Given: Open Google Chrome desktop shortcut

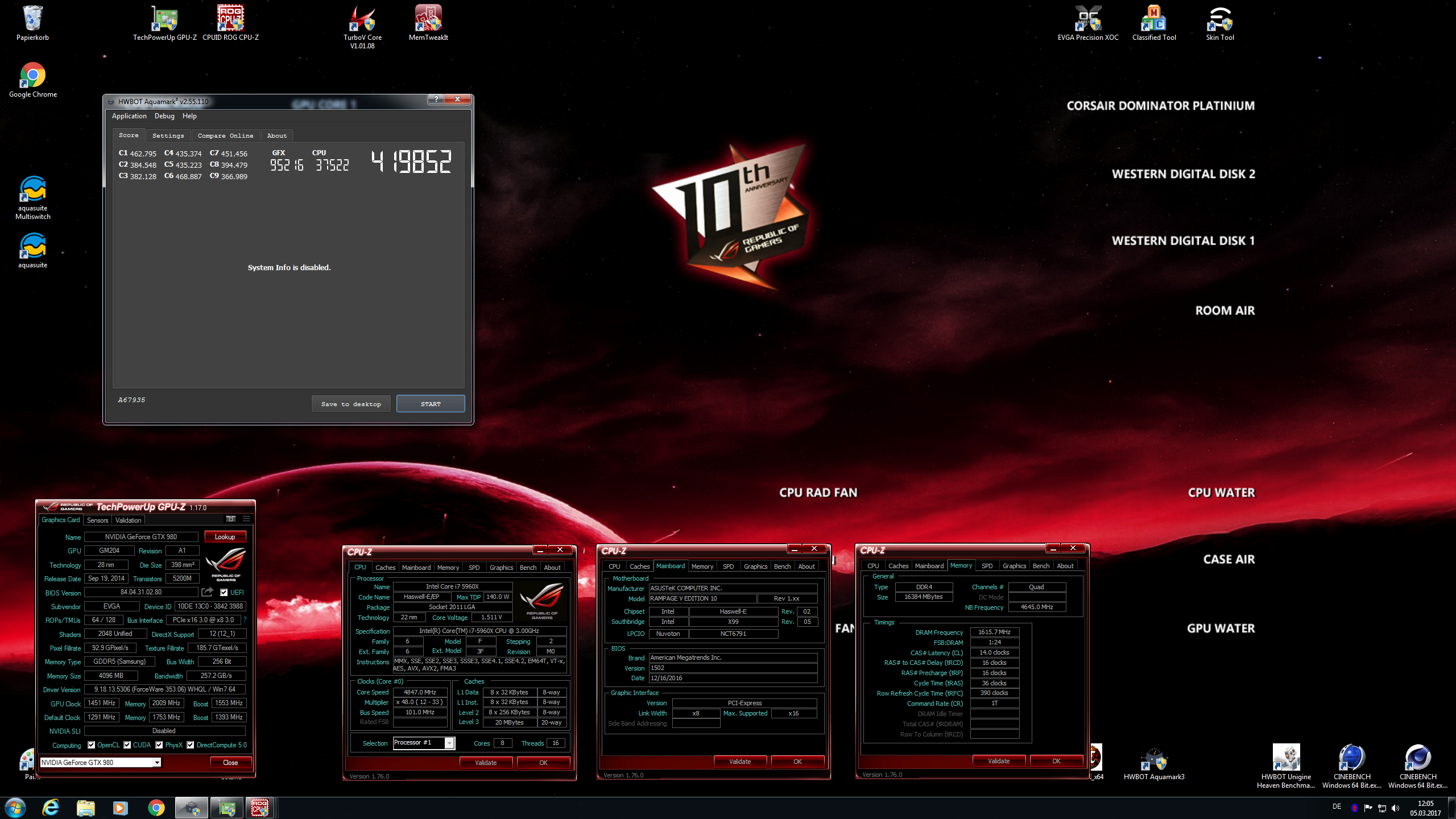Looking at the screenshot, I should tap(32, 80).
